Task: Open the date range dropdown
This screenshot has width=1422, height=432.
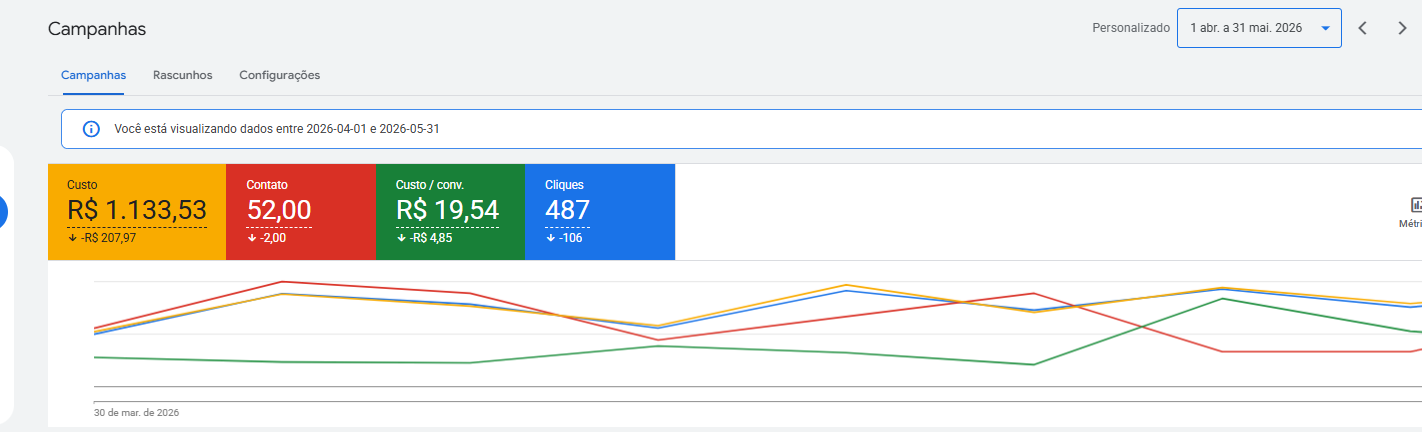Action: [x=1259, y=28]
